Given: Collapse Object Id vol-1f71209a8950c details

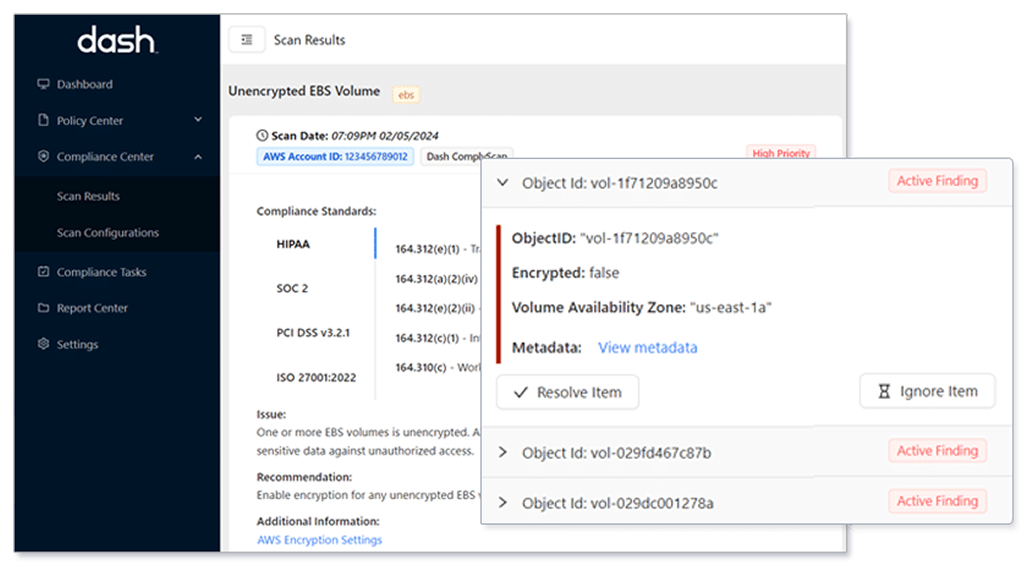Looking at the screenshot, I should pyautogui.click(x=503, y=182).
